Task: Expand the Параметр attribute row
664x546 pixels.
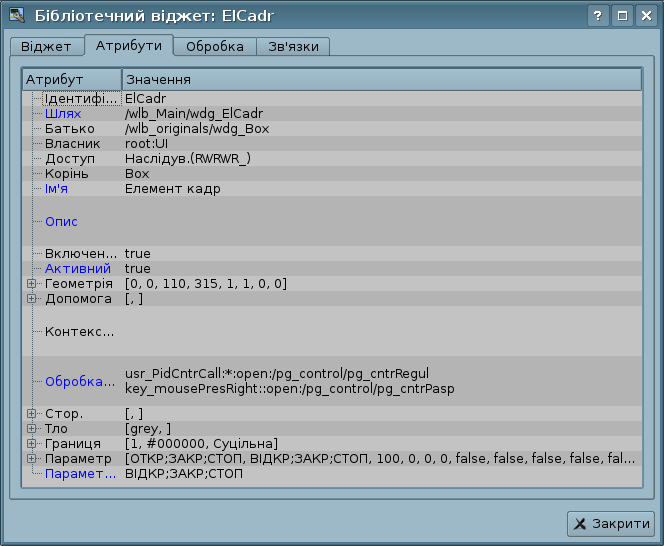Action: (32, 458)
